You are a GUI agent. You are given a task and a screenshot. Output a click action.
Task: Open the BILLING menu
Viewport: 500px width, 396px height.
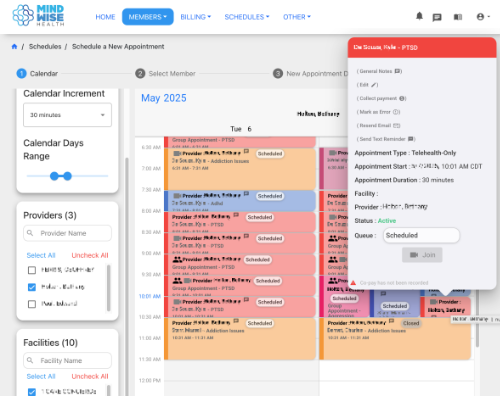(x=196, y=17)
